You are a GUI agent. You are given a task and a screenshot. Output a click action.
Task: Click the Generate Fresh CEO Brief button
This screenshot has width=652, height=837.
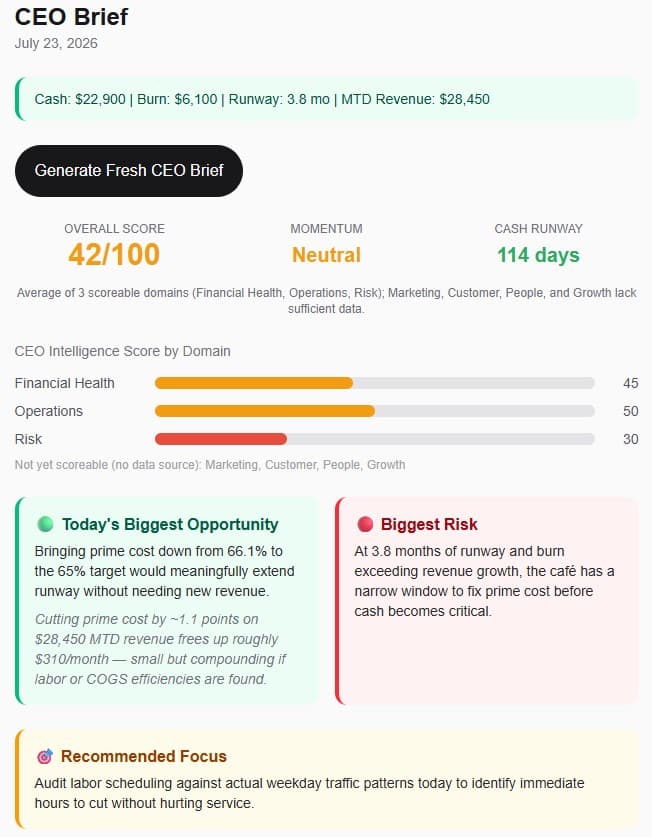pyautogui.click(x=129, y=170)
